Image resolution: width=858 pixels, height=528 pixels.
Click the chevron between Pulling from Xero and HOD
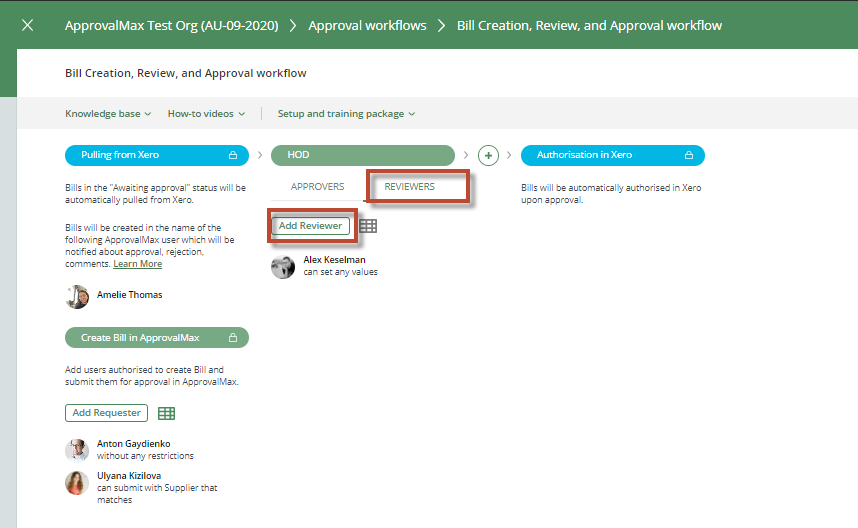point(260,155)
